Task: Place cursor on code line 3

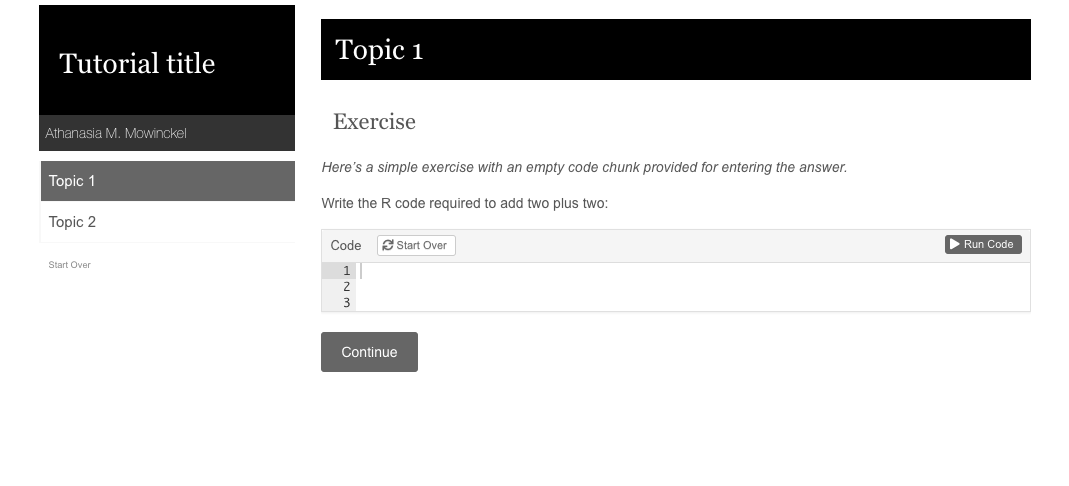Action: 693,303
